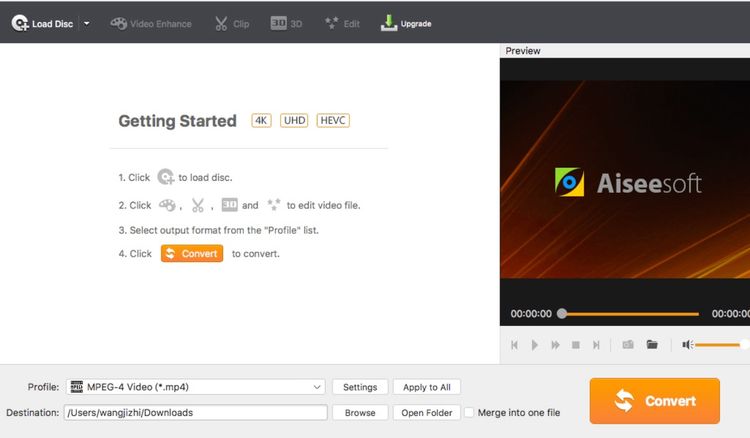The width and height of the screenshot is (750, 438).
Task: Click the fast forward button
Action: tap(555, 345)
